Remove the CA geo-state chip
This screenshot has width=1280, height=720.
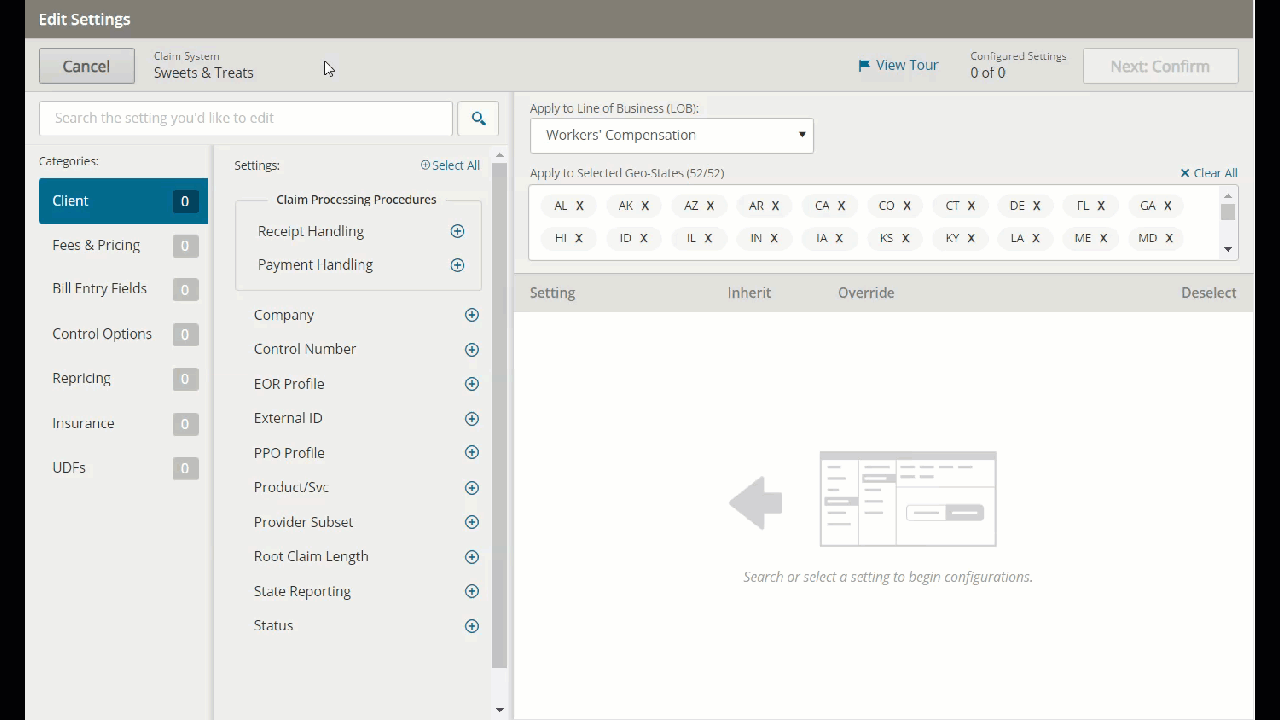tap(841, 206)
